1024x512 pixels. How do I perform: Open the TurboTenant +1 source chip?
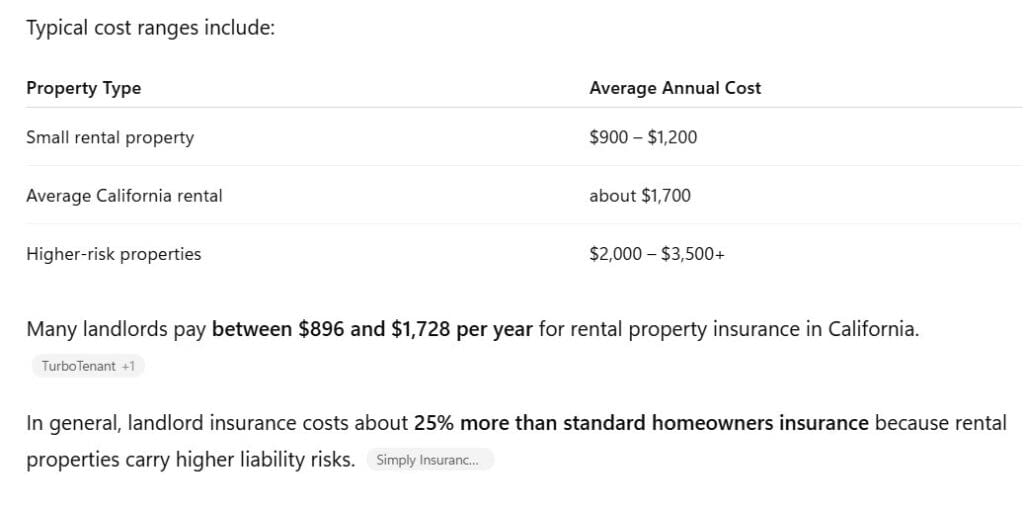[x=88, y=366]
